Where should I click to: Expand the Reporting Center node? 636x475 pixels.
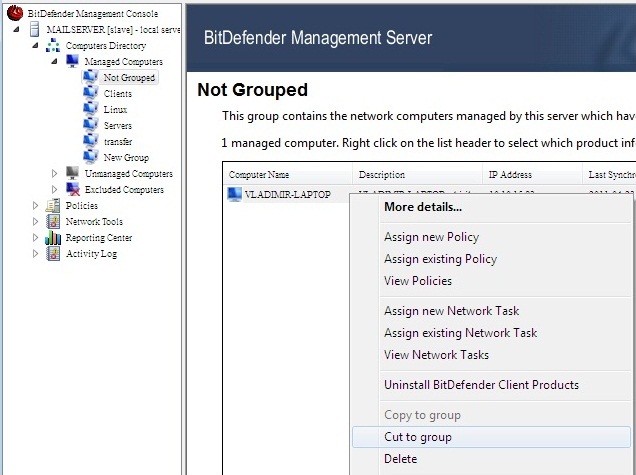point(35,237)
